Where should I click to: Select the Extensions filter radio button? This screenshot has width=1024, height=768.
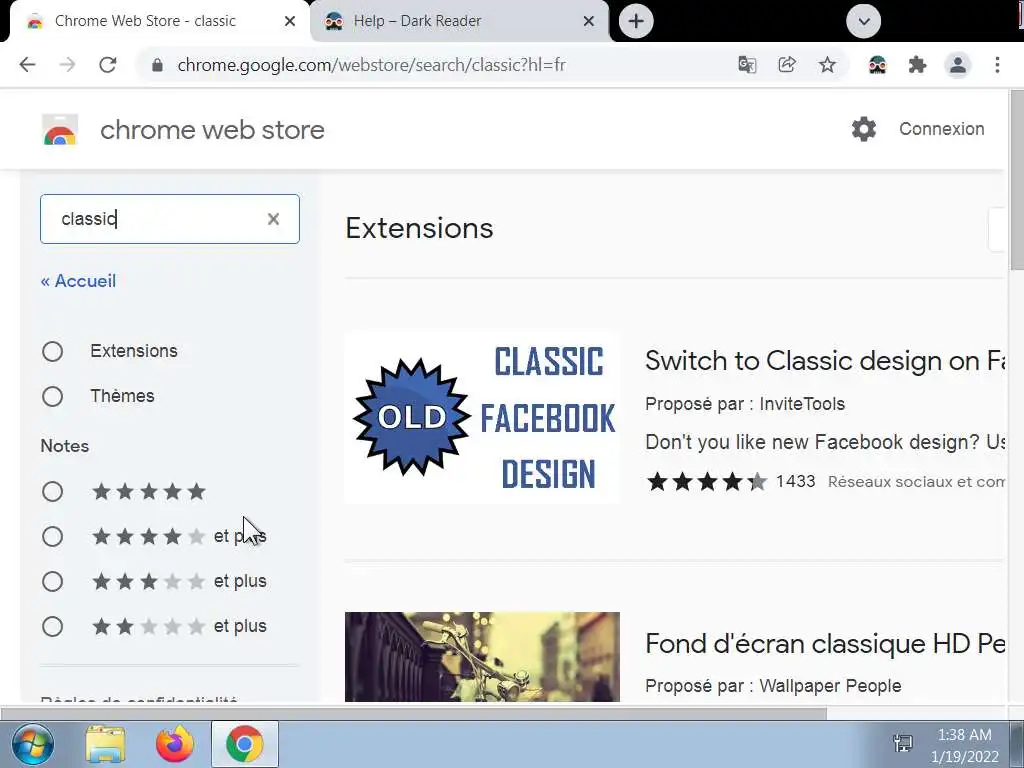tap(52, 351)
